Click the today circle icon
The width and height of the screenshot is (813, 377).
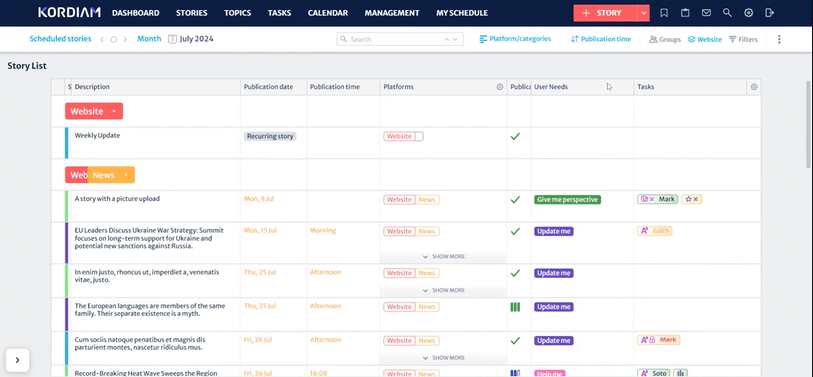tap(114, 39)
